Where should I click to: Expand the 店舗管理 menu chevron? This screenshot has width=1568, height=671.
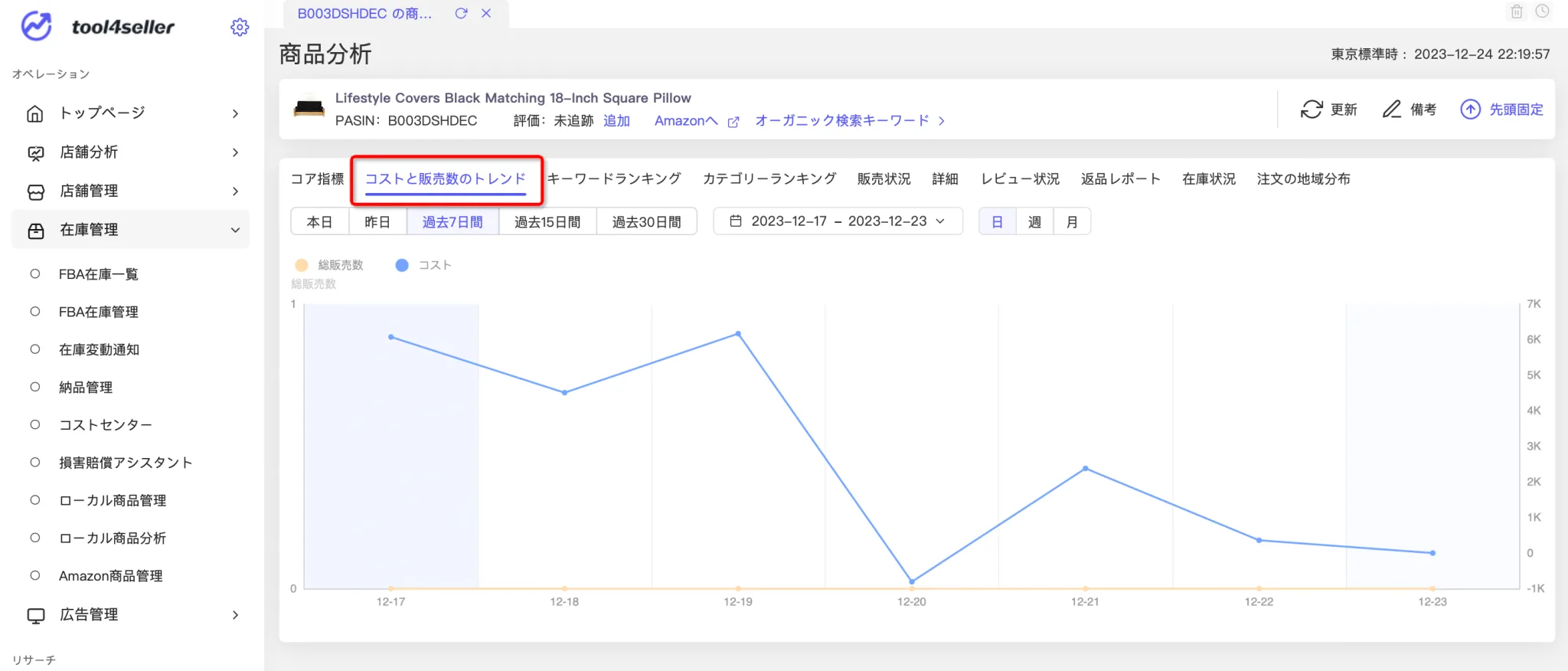(x=235, y=191)
